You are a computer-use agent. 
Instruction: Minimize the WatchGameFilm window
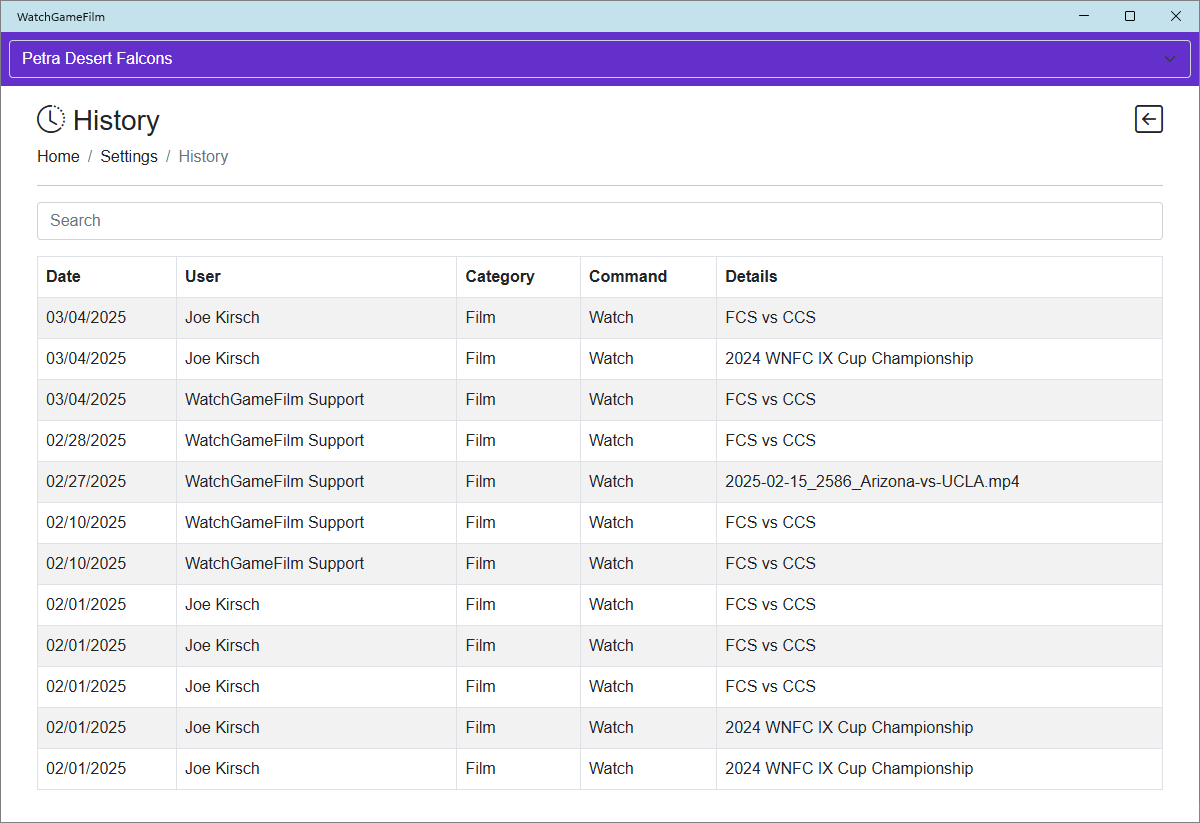1084,16
